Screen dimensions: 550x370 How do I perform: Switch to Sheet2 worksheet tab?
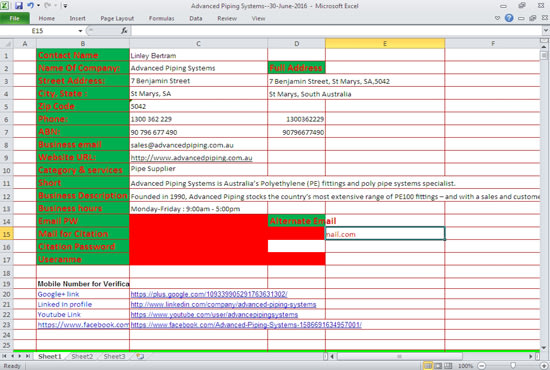pos(82,356)
